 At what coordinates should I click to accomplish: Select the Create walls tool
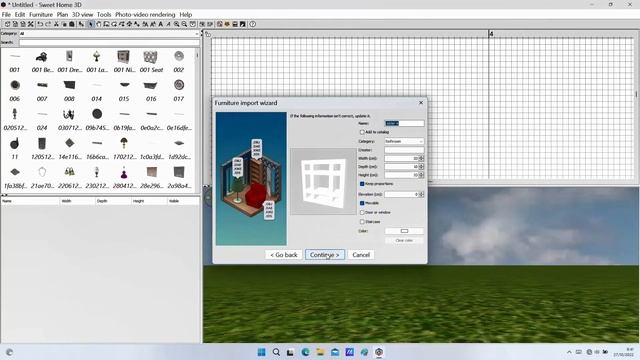[x=106, y=24]
